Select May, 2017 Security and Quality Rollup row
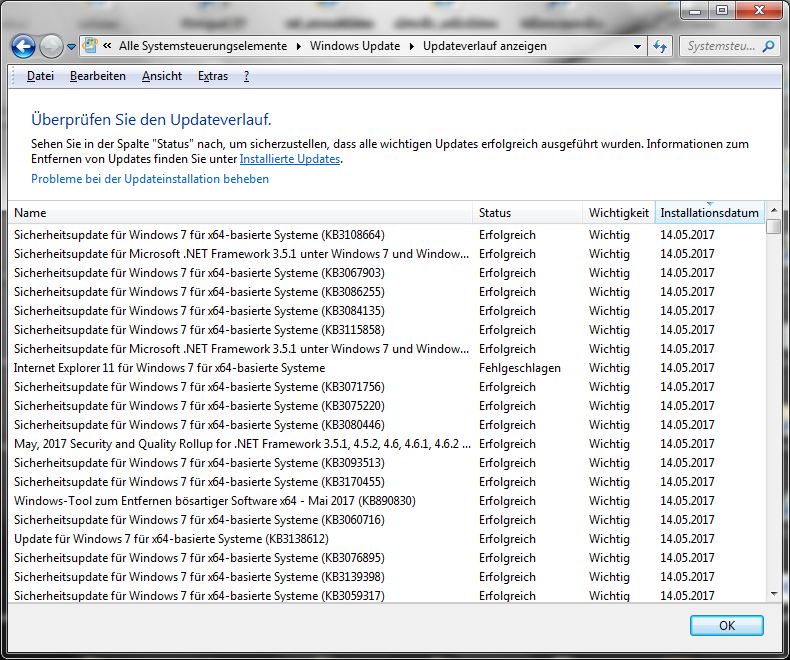Screen dimensions: 790x660 [x=387, y=444]
